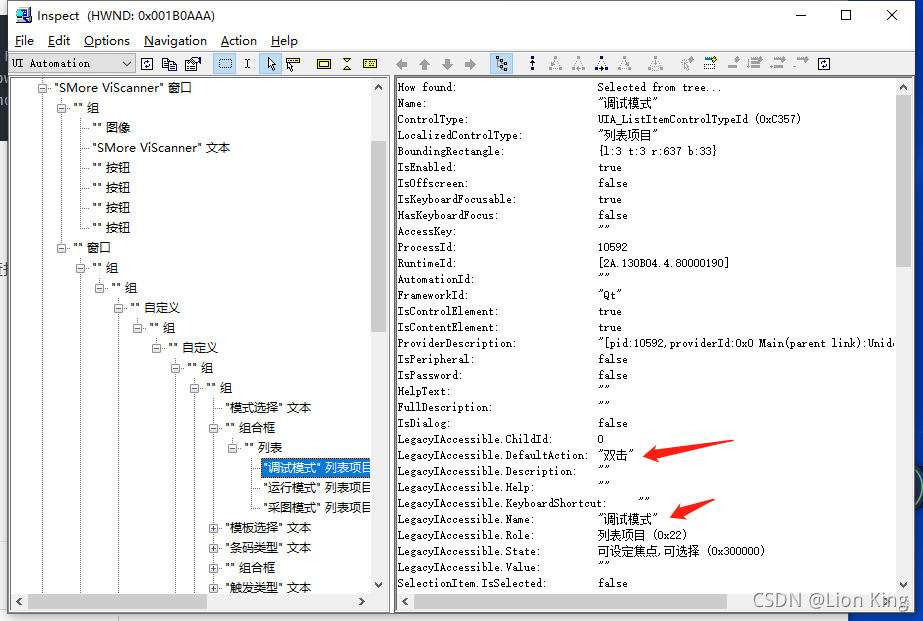Click the FrameworkId value "Qt"
Viewport: 923px width, 621px height.
pyautogui.click(x=610, y=295)
